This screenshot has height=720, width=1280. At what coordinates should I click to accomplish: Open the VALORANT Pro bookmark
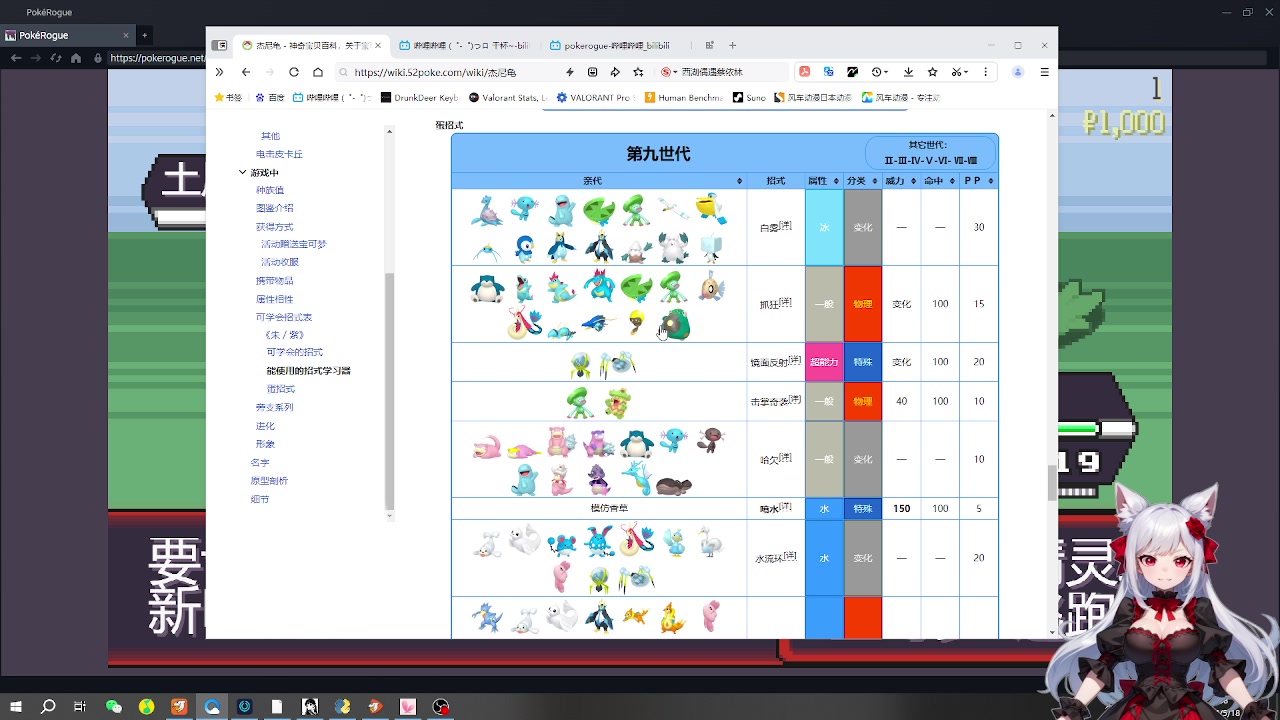[596, 98]
